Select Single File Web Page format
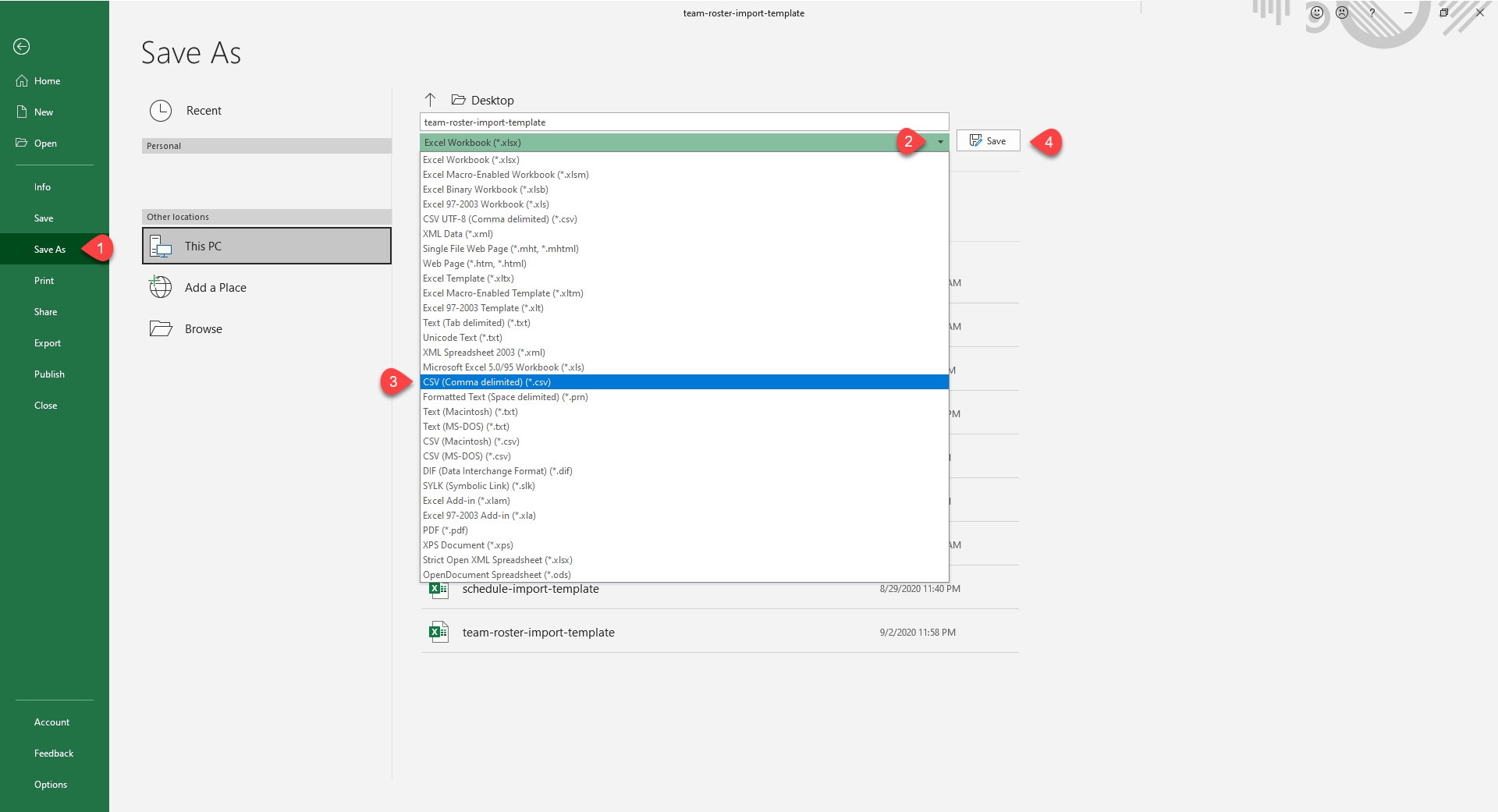 684,249
